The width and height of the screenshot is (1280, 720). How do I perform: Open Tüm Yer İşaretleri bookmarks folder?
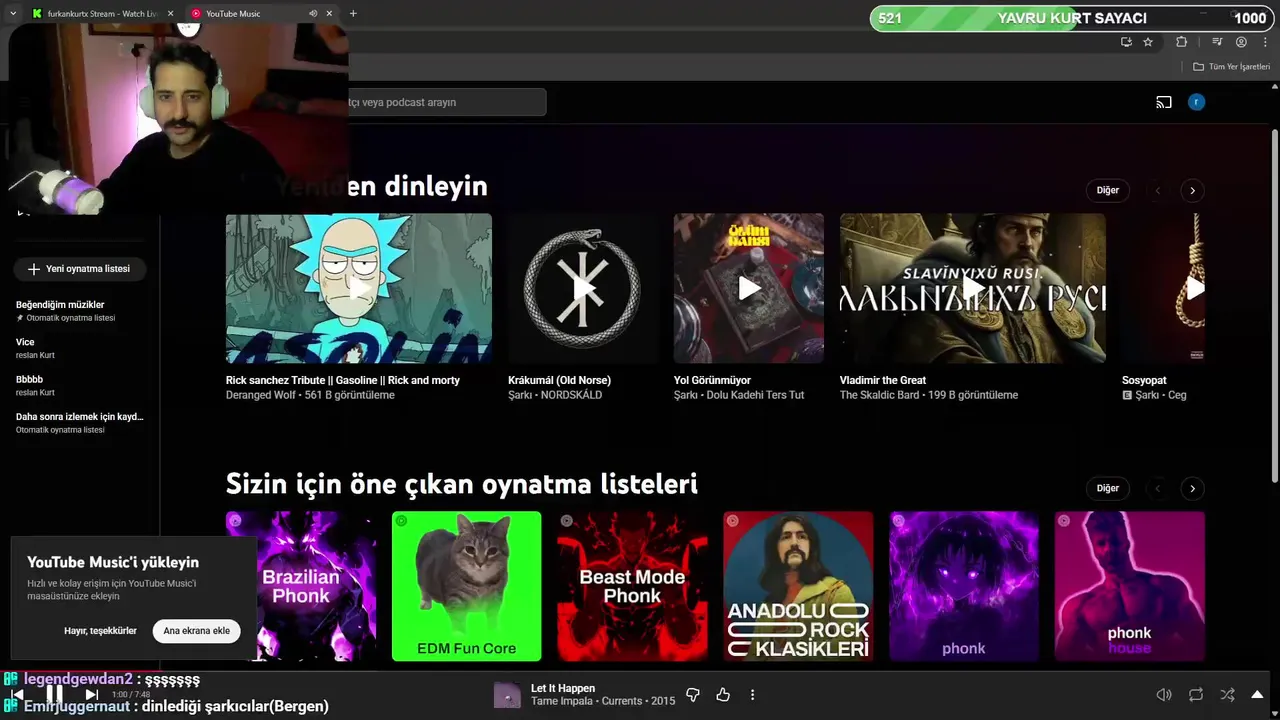(x=1232, y=67)
